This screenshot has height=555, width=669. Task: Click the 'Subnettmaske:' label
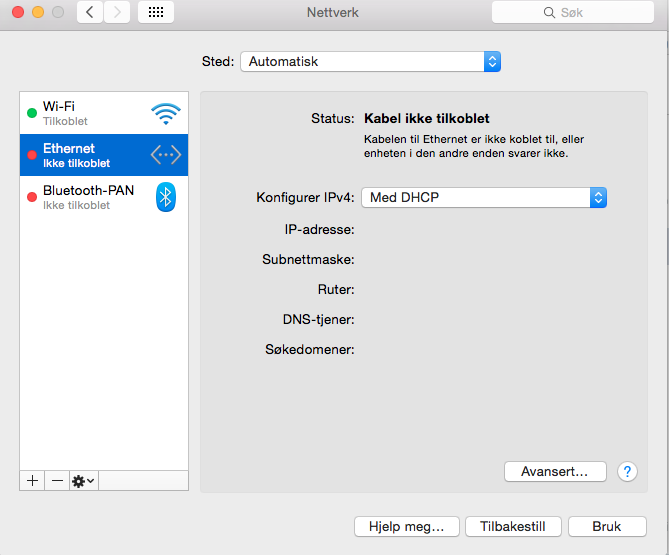308,259
